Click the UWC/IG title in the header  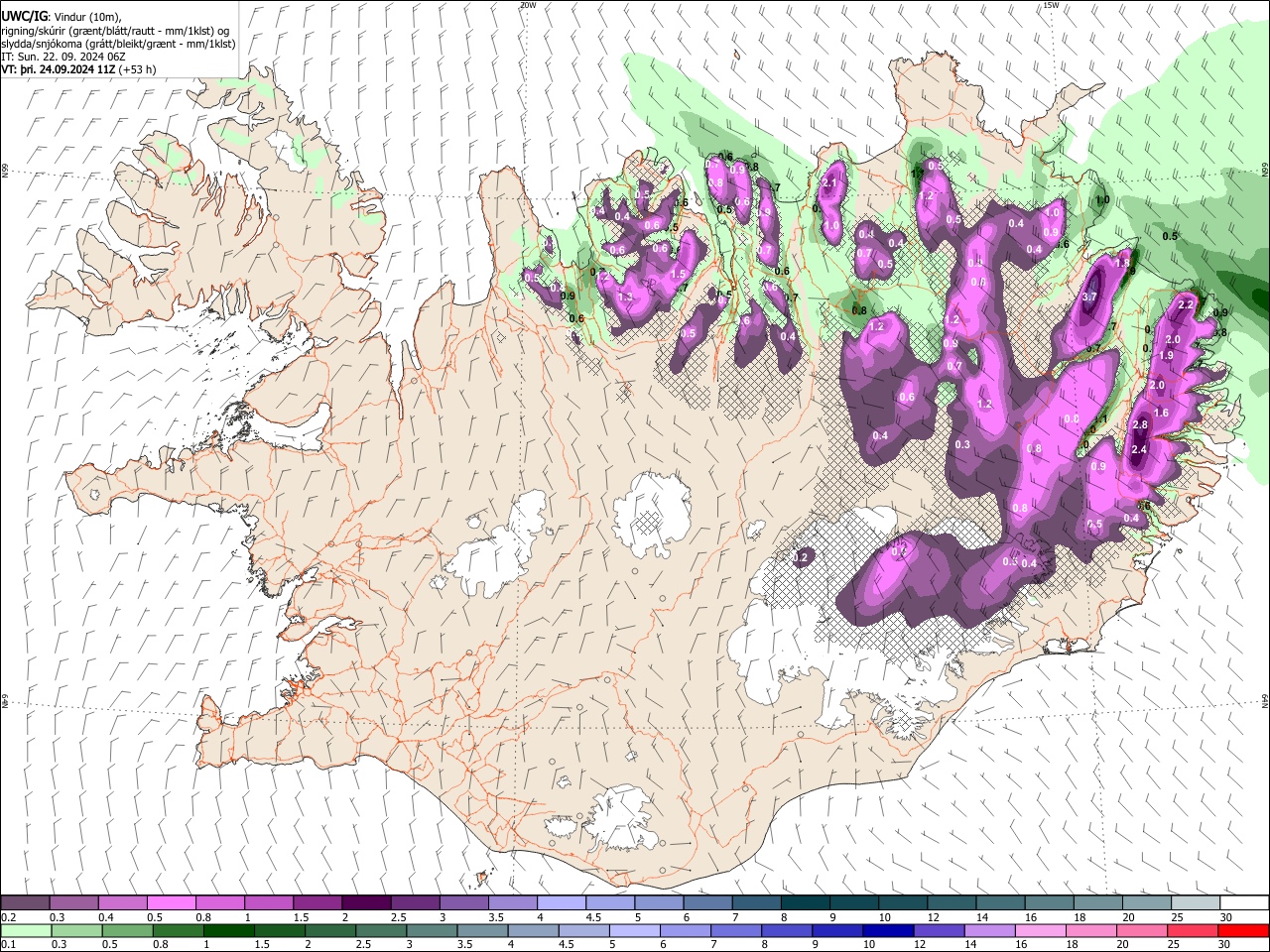point(23,16)
